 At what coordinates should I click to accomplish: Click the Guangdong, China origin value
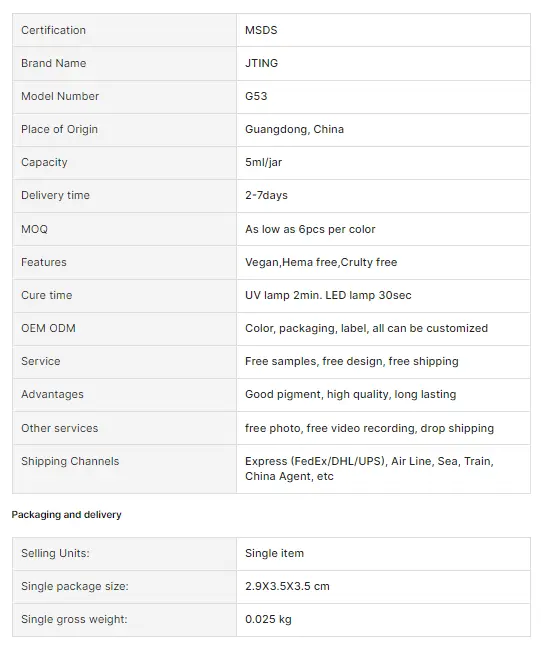click(x=294, y=130)
